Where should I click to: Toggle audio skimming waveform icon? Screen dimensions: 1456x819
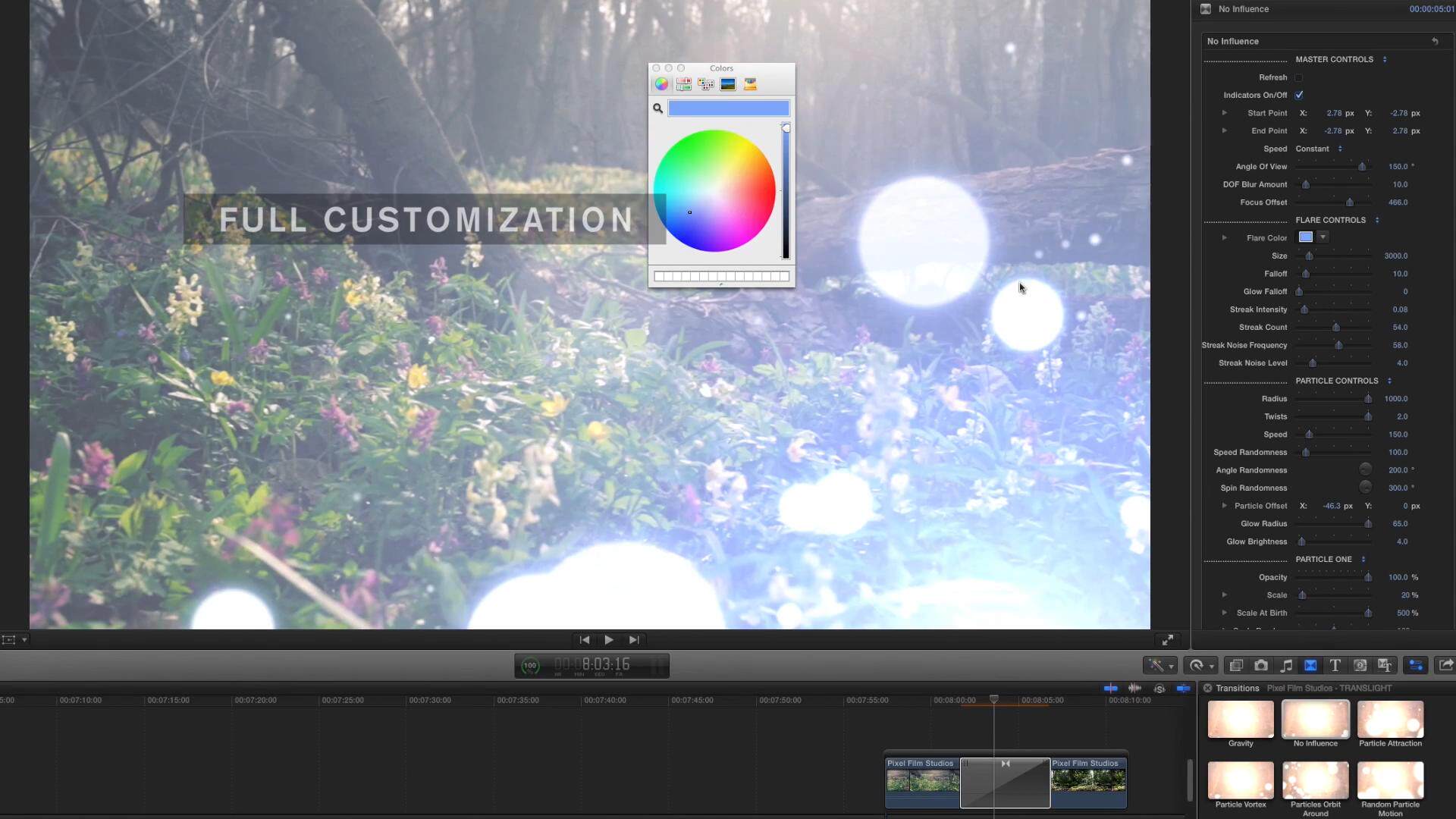tap(1134, 688)
